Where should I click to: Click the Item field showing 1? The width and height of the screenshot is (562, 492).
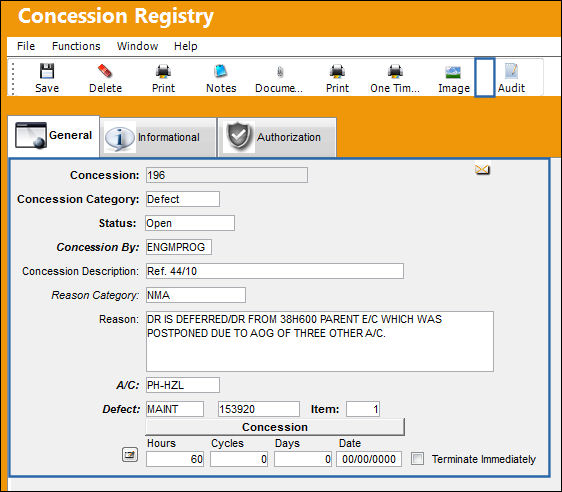pyautogui.click(x=363, y=409)
